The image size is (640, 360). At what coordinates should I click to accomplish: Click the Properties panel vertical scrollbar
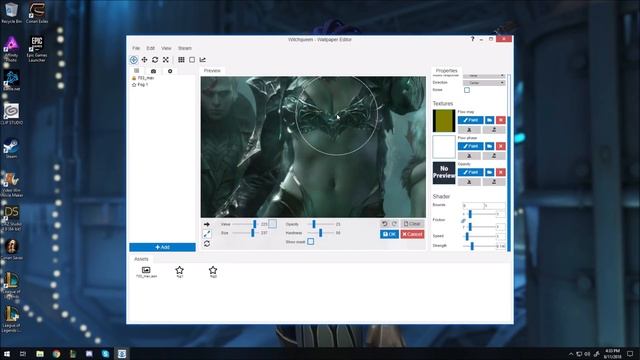coord(509,162)
